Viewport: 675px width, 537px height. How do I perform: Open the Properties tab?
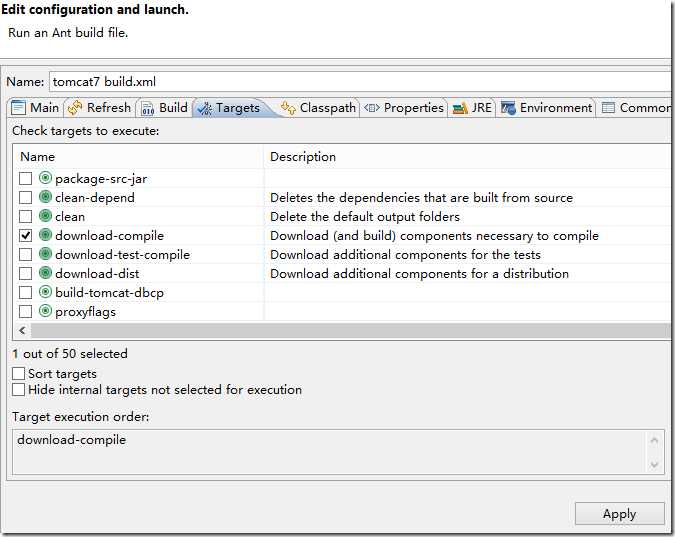404,108
